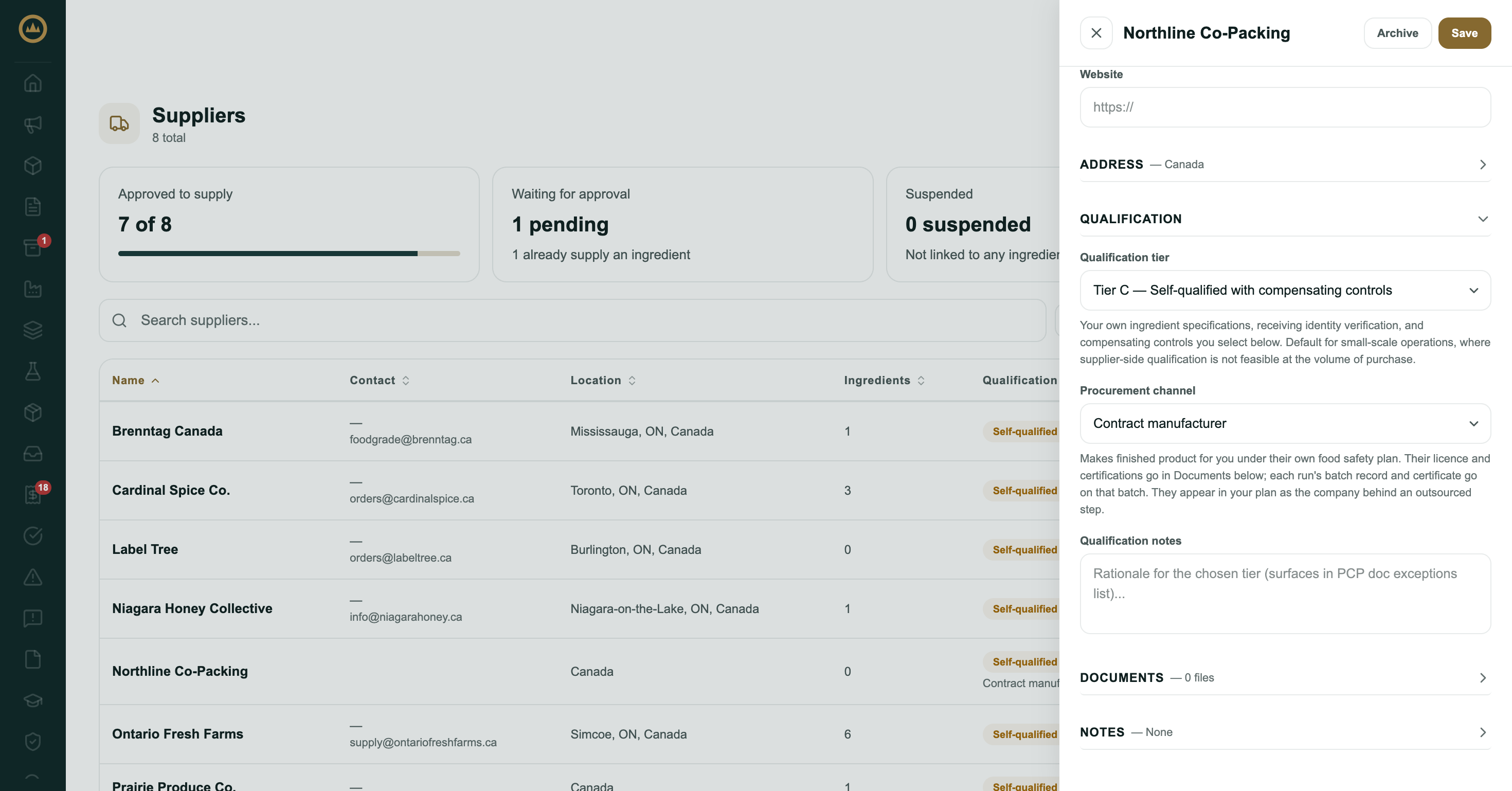Click the crown logo at top of sidebar
The image size is (1512, 791).
click(x=33, y=29)
